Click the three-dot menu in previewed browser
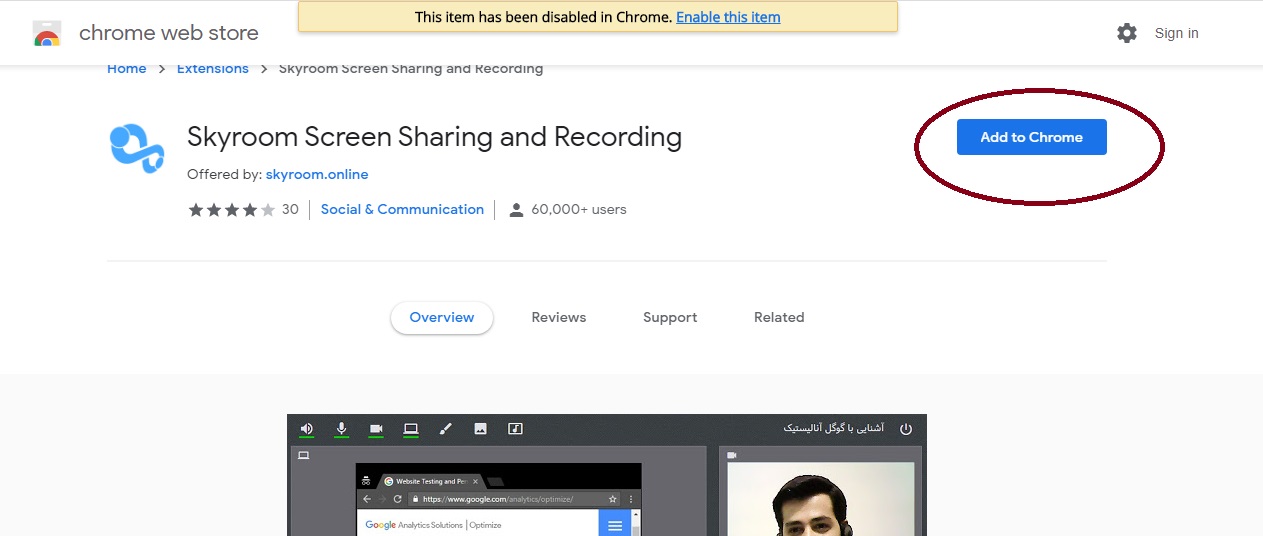The image size is (1263, 536). pos(630,499)
